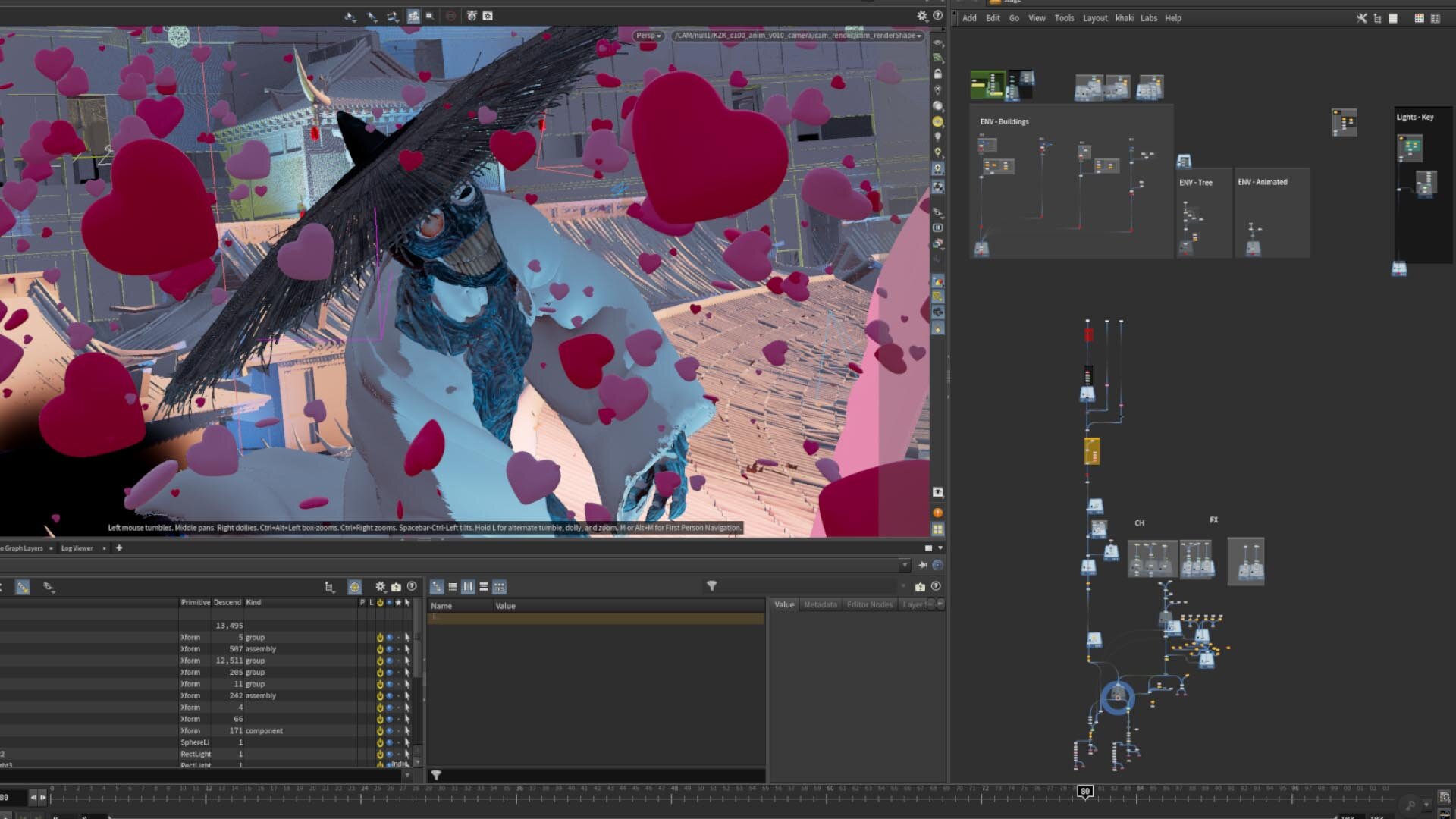Add a new pane tab with plus button

point(119,548)
